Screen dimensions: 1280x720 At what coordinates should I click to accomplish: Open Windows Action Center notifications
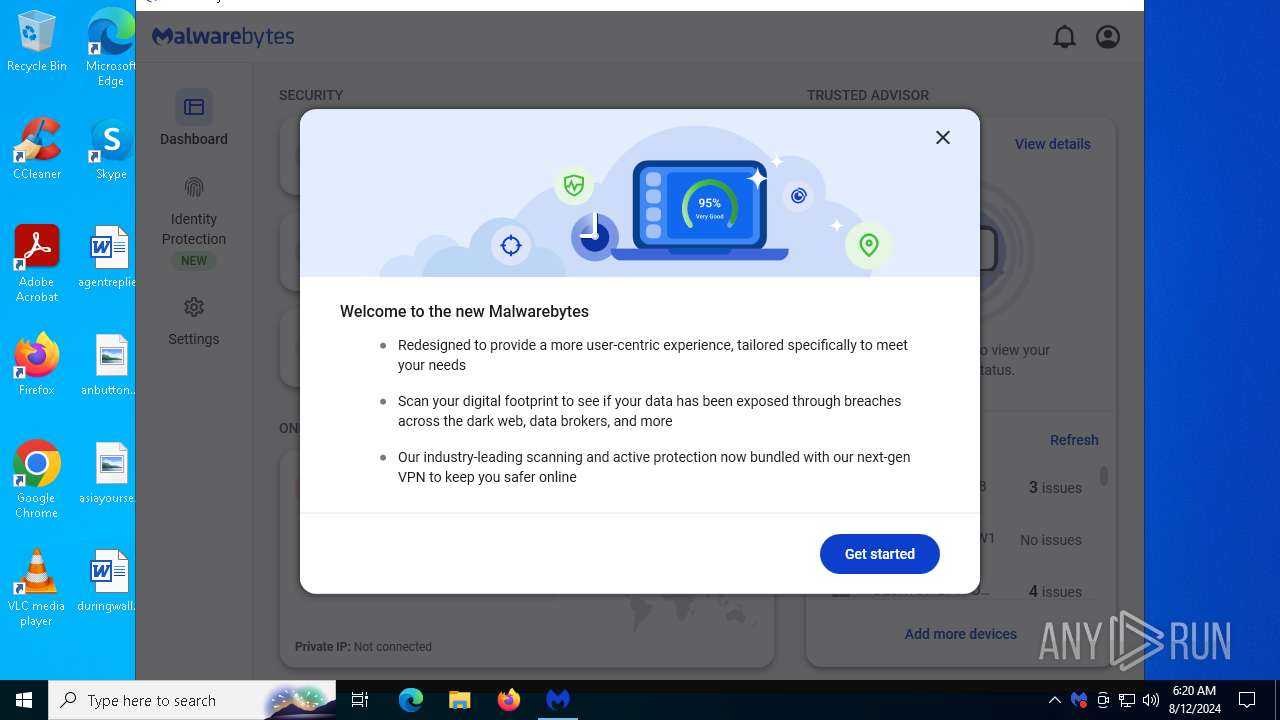click(1247, 700)
